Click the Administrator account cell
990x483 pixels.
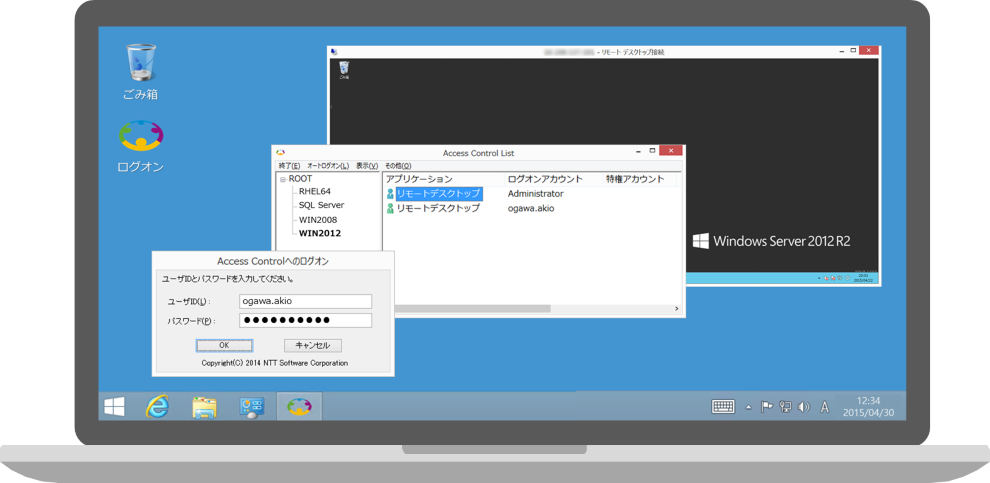[x=535, y=194]
